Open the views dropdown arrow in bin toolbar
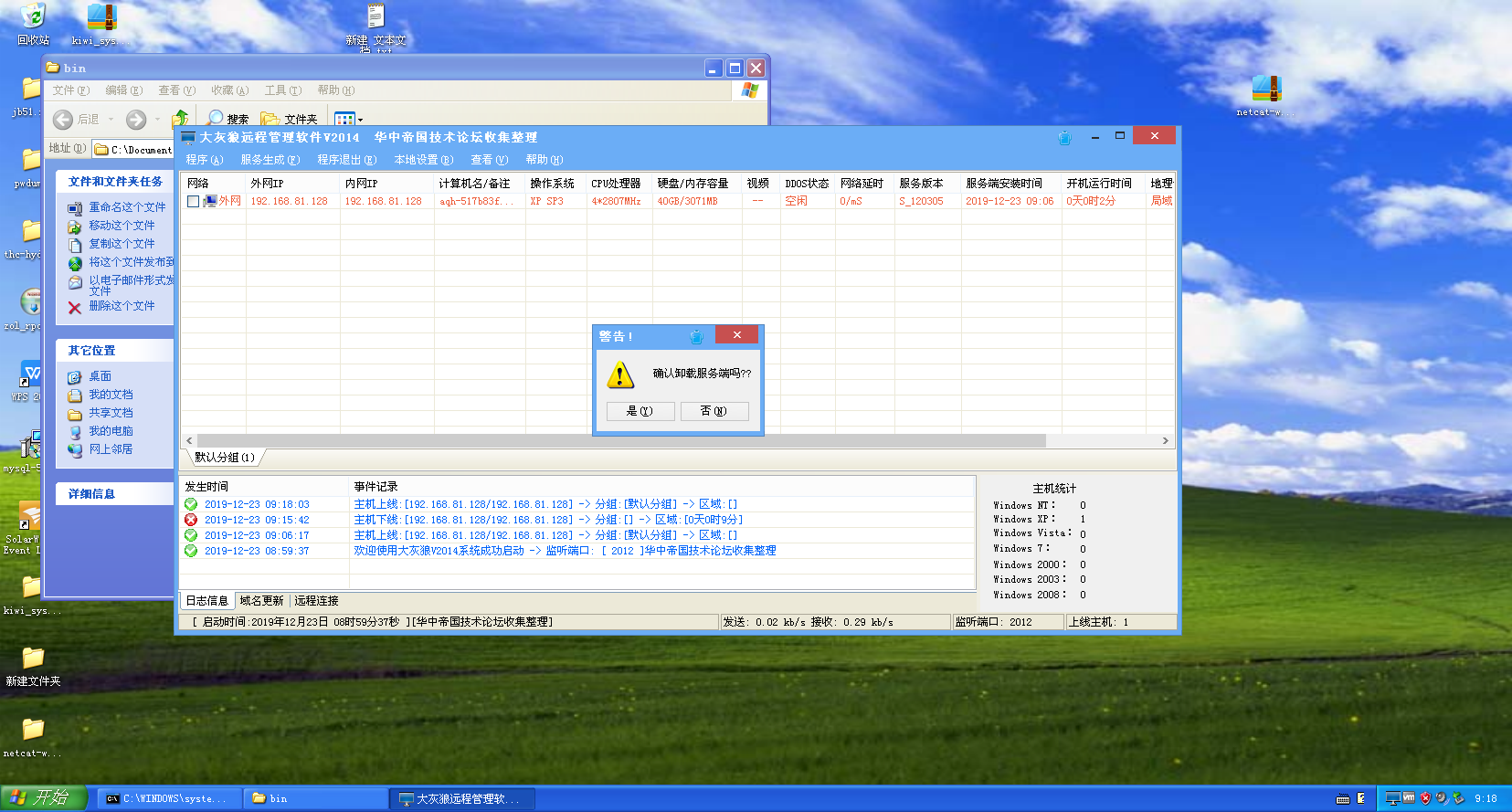This screenshot has height=812, width=1512. coord(360,120)
